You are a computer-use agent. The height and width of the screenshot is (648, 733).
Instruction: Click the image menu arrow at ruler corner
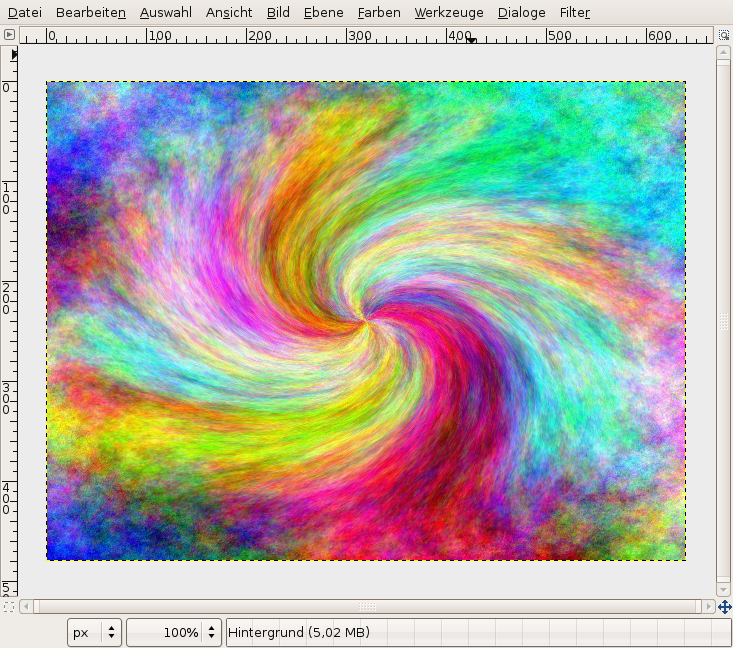tap(9, 35)
